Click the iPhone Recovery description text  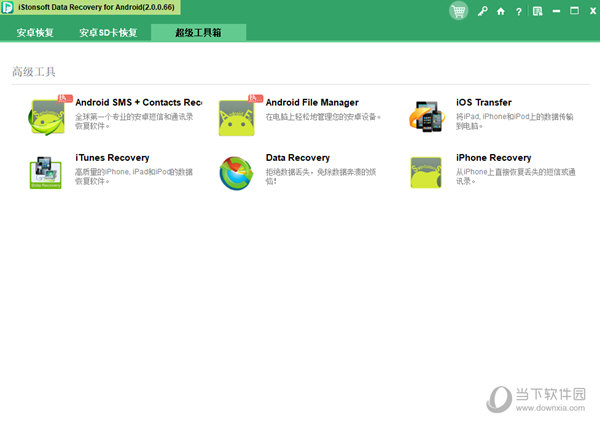pos(515,176)
